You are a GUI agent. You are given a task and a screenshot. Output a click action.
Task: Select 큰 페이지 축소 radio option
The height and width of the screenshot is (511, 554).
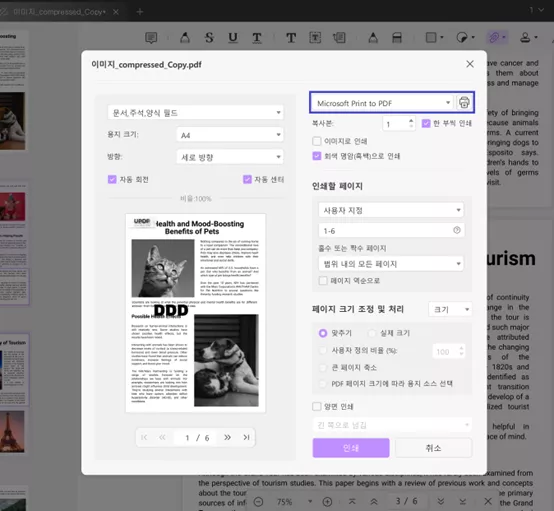tap(323, 368)
